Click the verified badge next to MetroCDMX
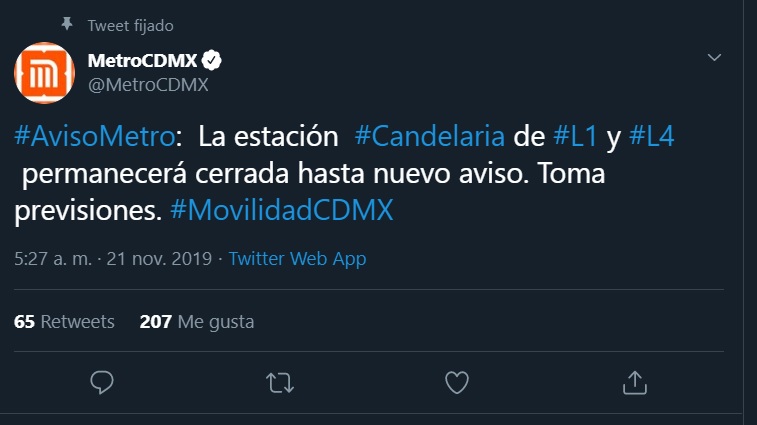 (213, 62)
